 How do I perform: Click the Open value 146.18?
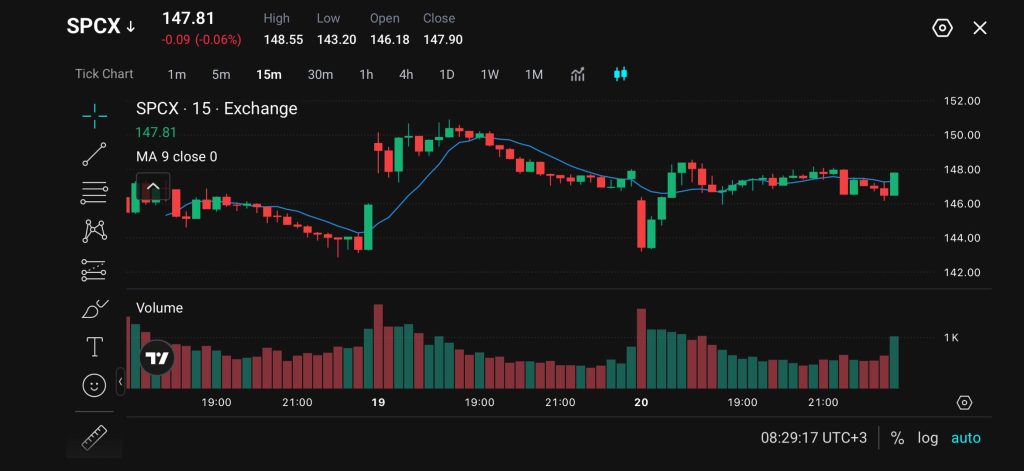tap(390, 40)
